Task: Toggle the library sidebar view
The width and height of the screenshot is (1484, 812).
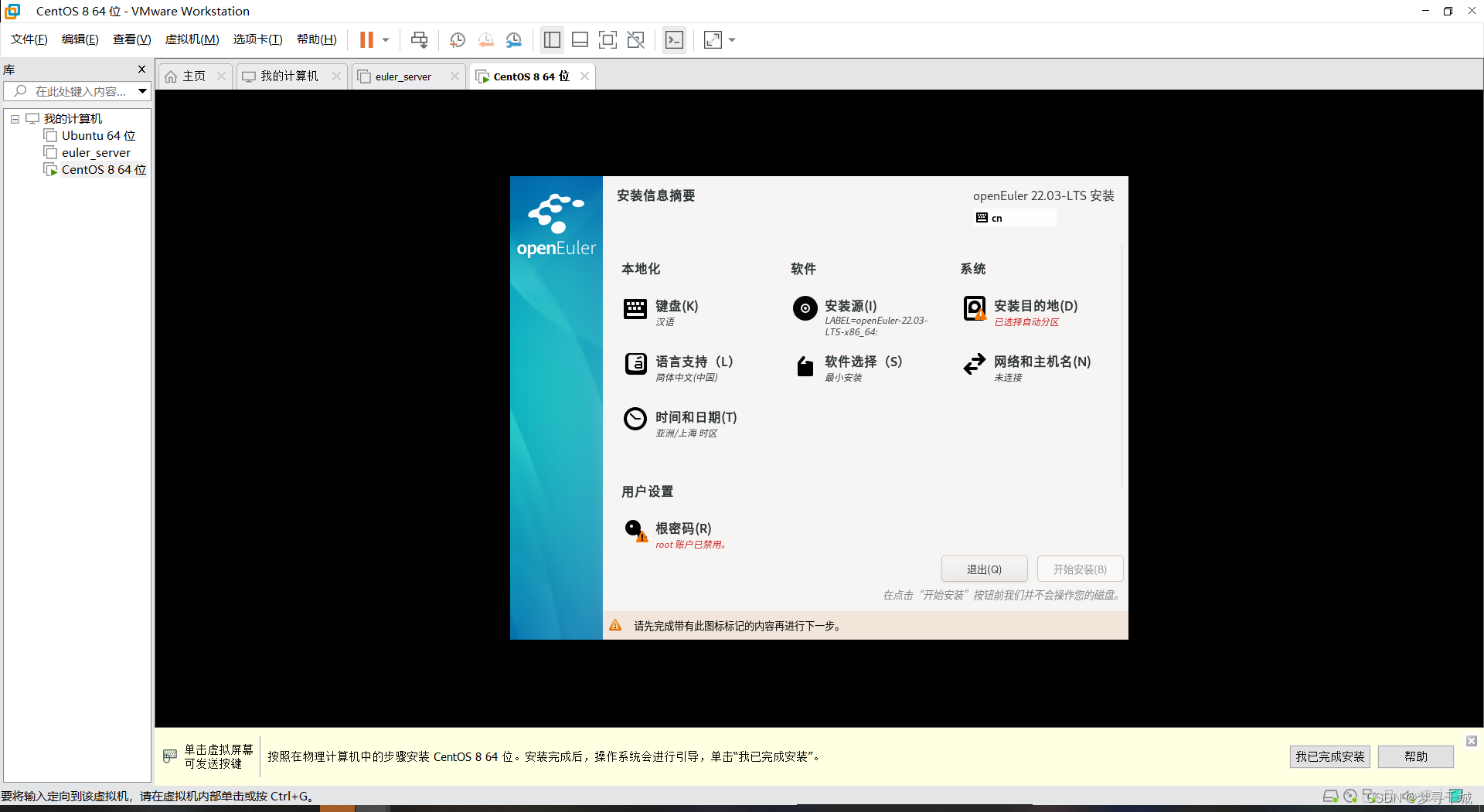Action: click(552, 39)
